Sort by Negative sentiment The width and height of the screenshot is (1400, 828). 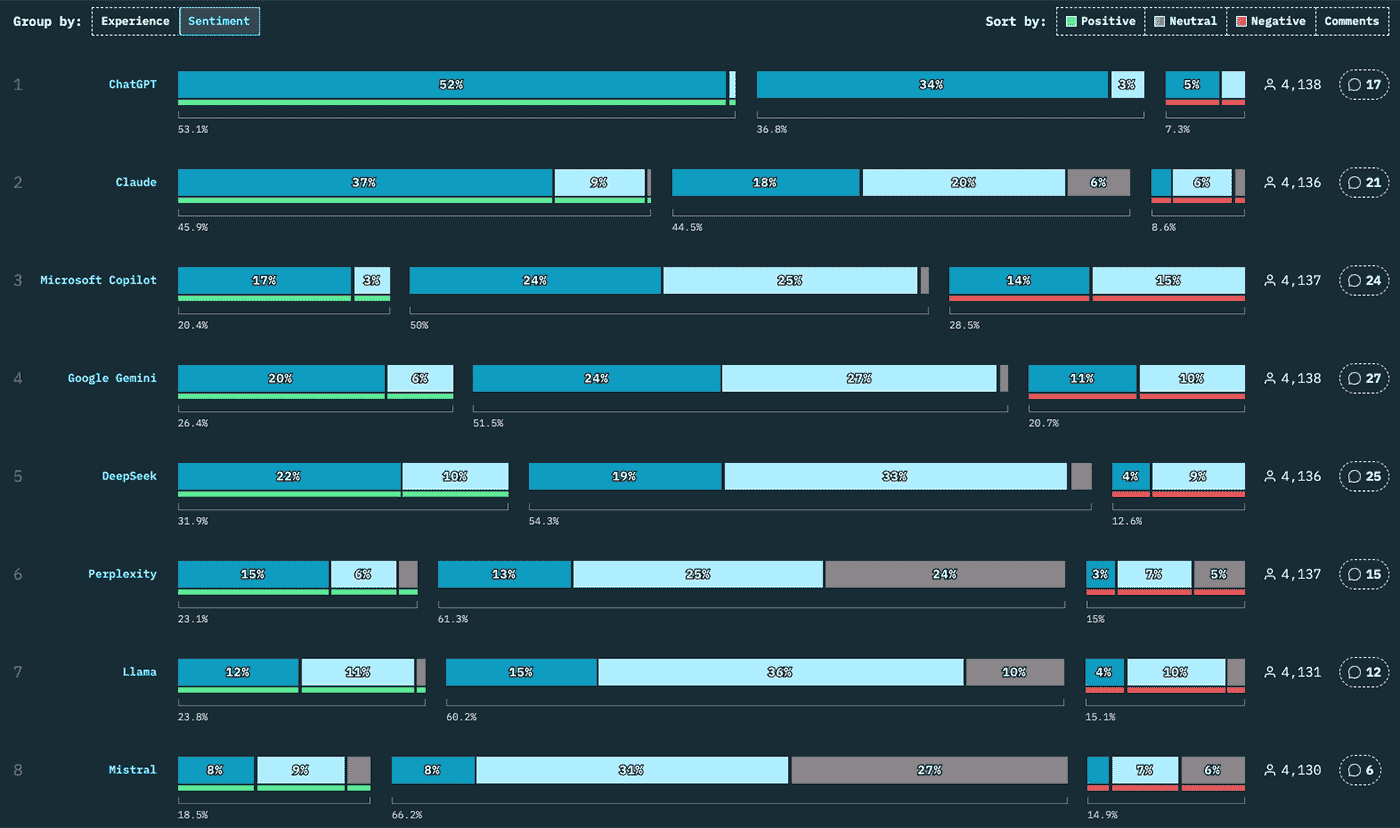pos(1270,21)
